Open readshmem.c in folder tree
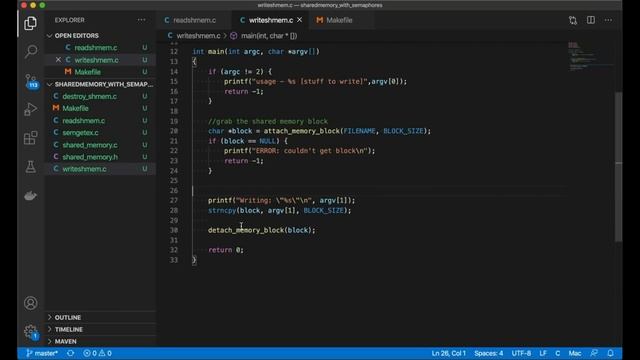640x360 pixels. [x=84, y=120]
